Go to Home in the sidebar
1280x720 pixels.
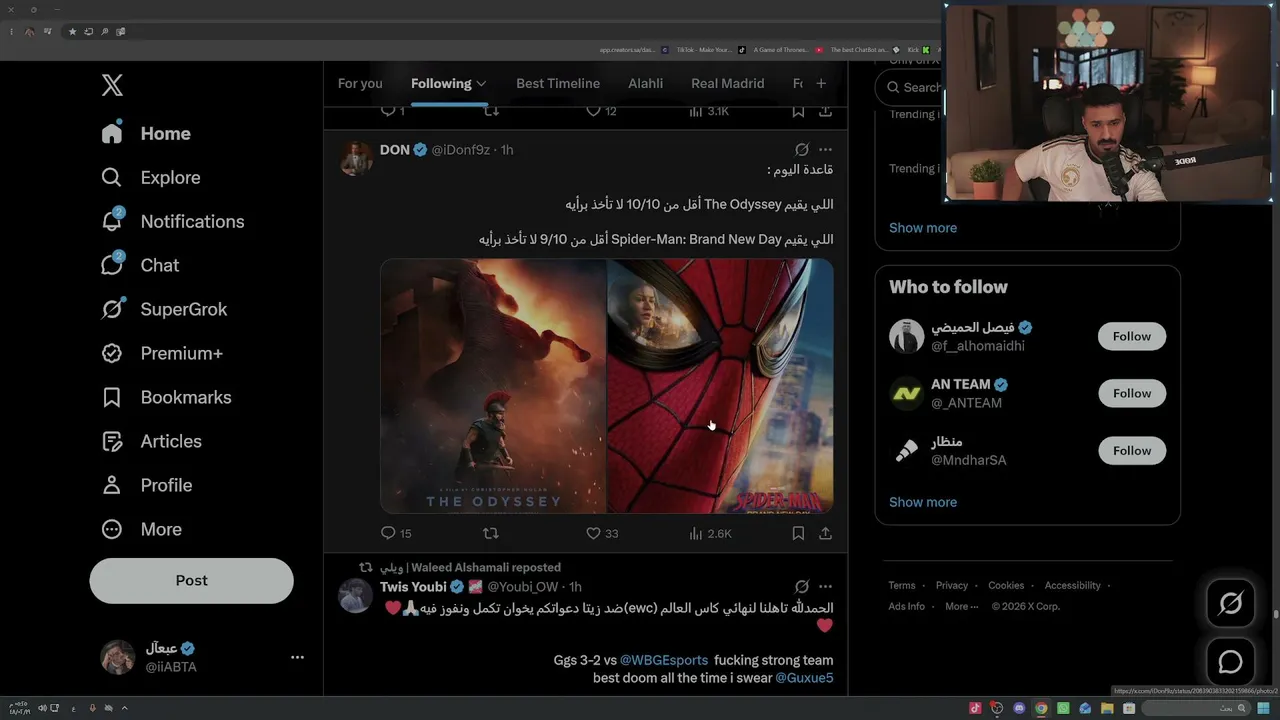pyautogui.click(x=146, y=133)
